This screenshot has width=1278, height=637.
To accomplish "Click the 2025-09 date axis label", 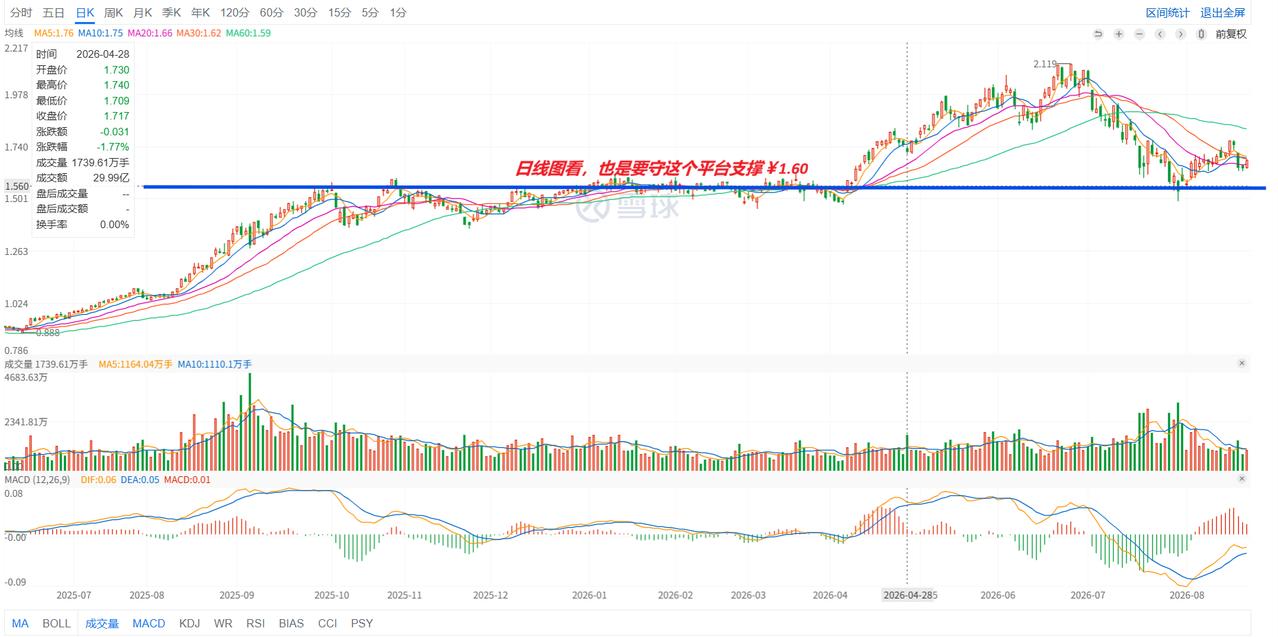I will pyautogui.click(x=237, y=594).
